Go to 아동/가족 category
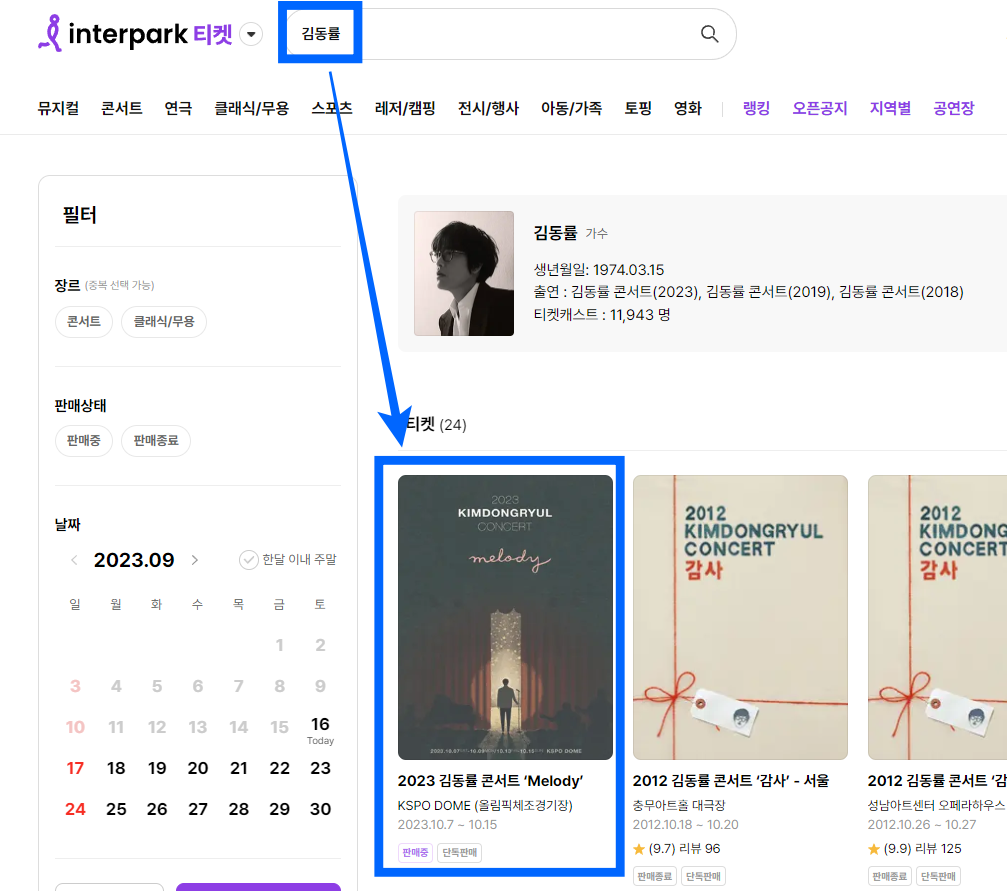The width and height of the screenshot is (1007, 891). [x=572, y=108]
